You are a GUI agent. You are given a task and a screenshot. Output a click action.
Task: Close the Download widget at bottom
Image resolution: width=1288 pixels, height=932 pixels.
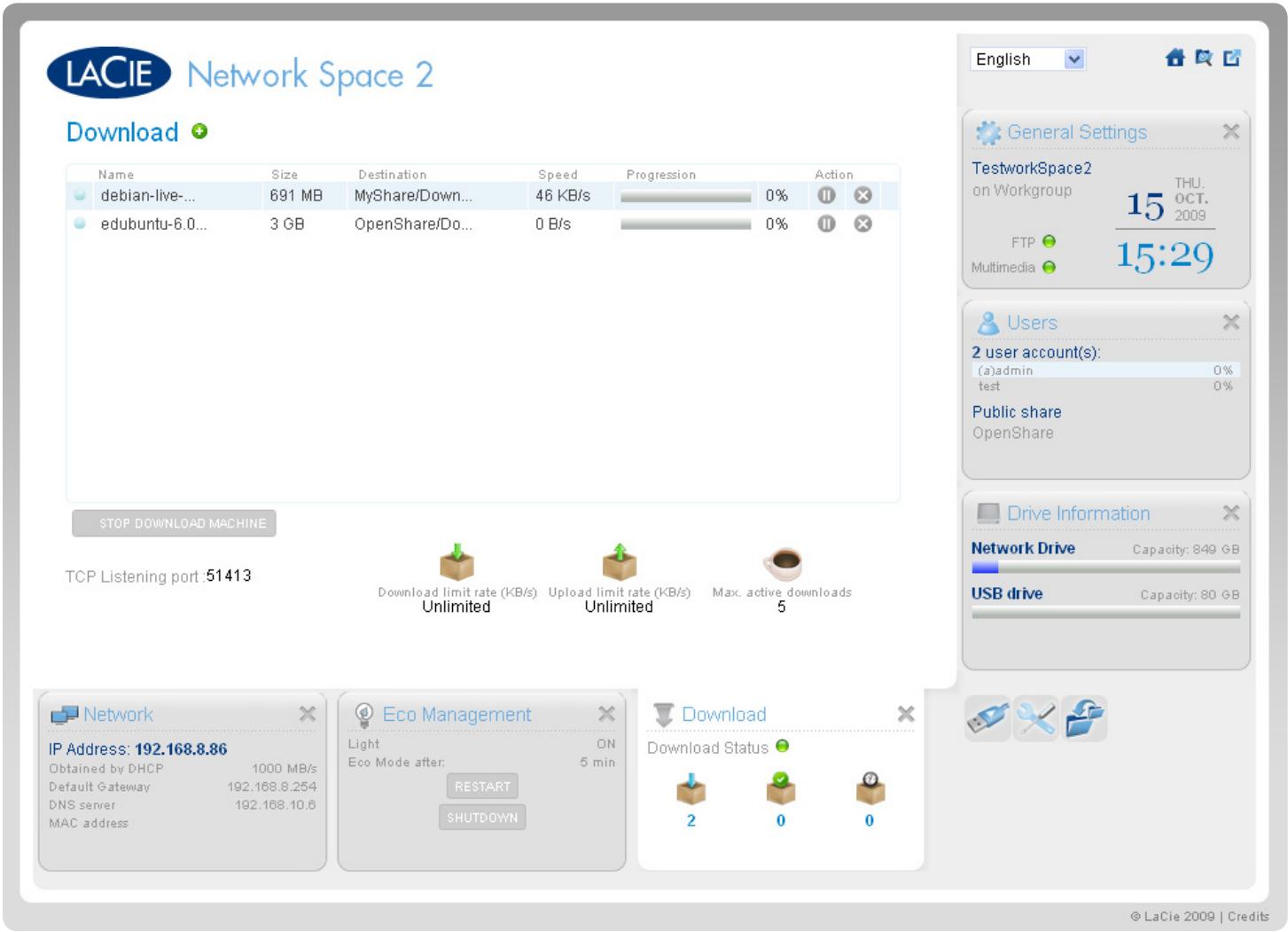click(906, 714)
